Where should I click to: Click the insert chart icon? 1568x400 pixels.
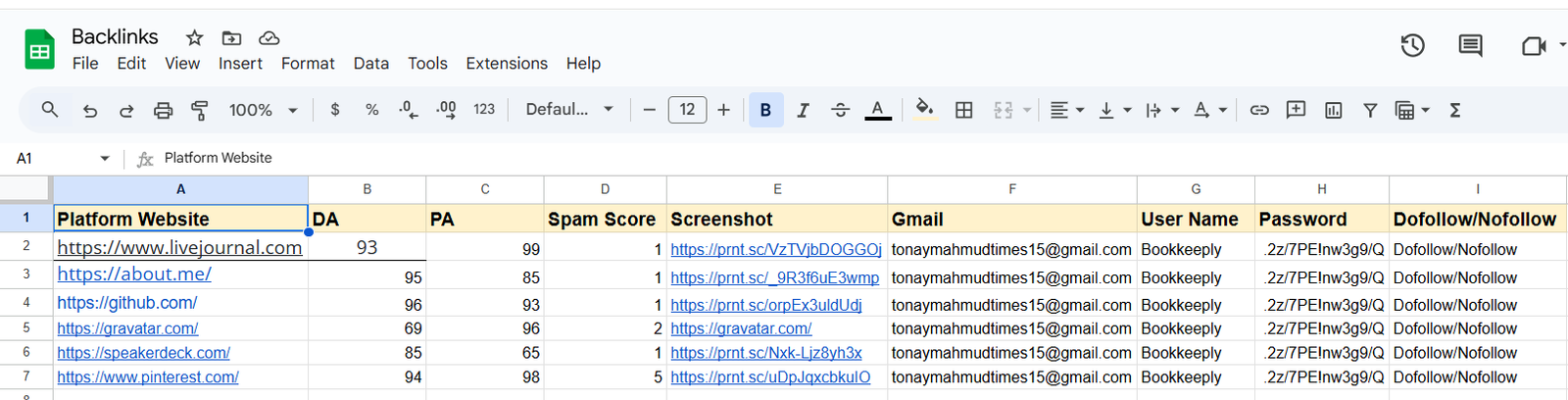pos(1333,111)
